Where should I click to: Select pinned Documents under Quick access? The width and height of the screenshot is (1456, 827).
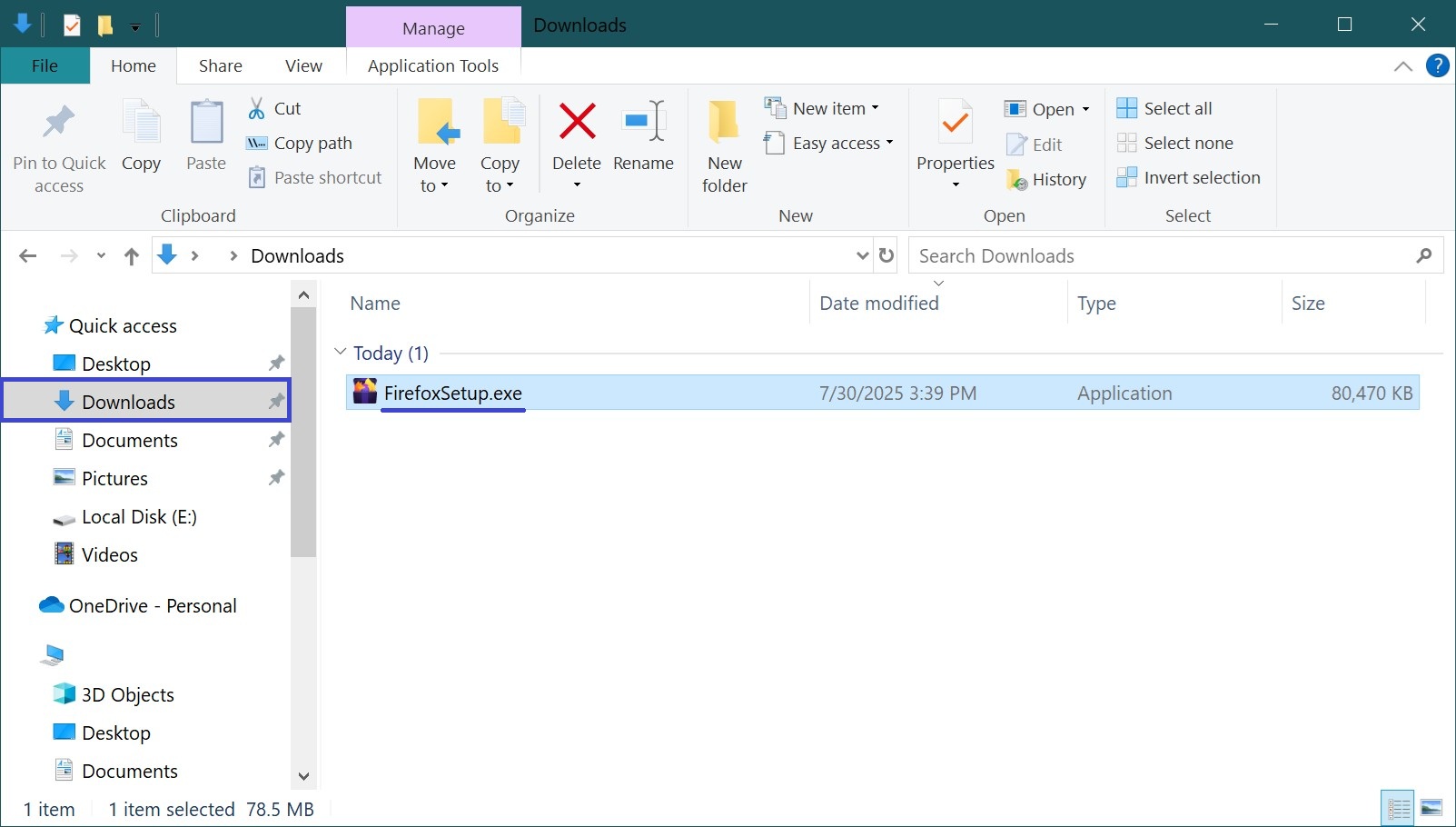(129, 440)
